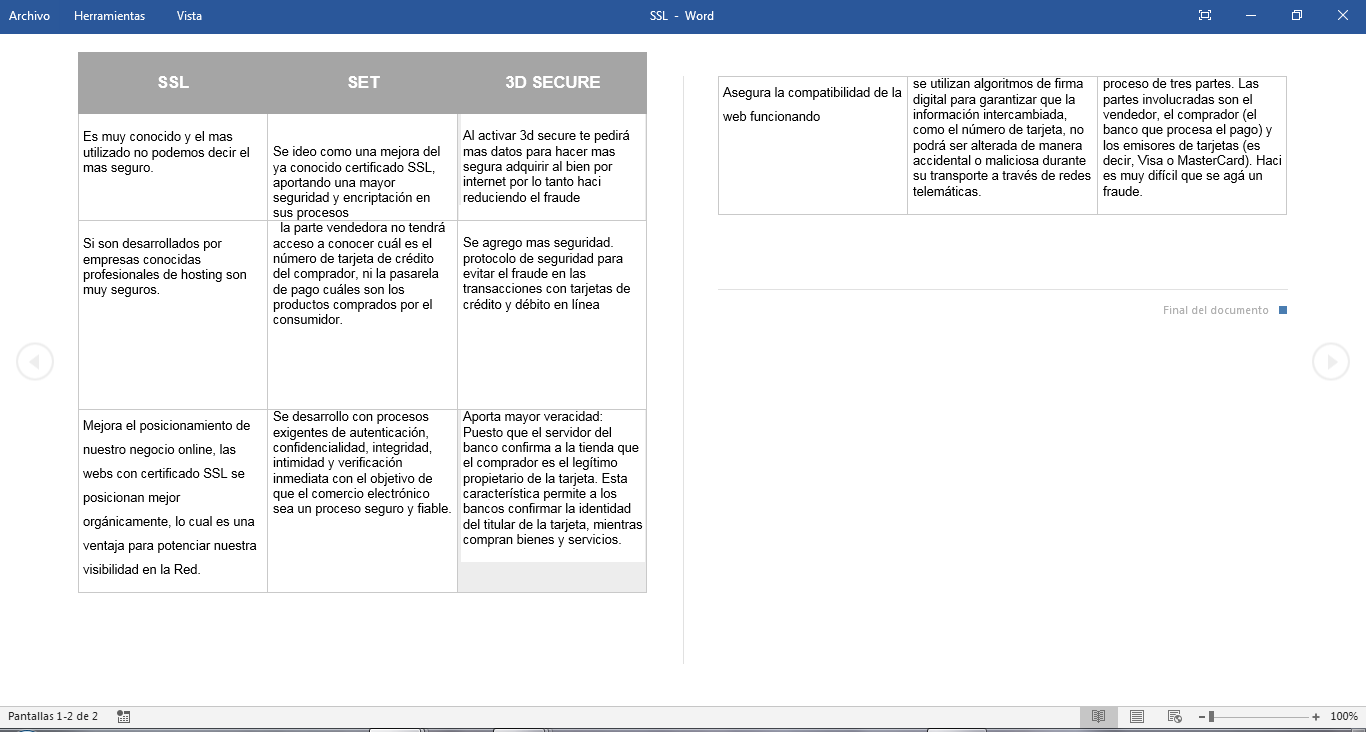This screenshot has height=732, width=1366.
Task: Click the 'SSL - Word' window title
Action: 682,16
